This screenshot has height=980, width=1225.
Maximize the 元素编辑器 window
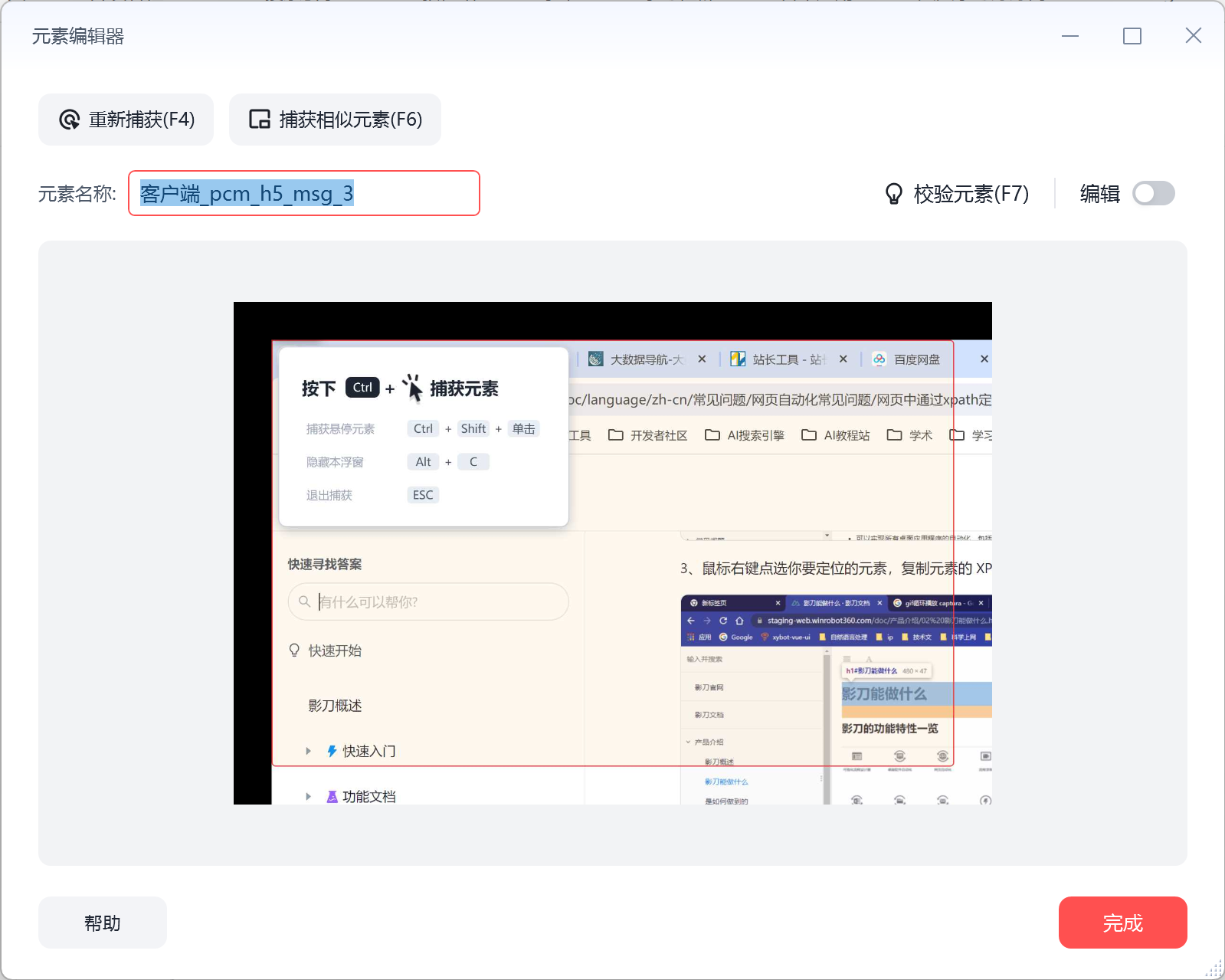[1132, 36]
